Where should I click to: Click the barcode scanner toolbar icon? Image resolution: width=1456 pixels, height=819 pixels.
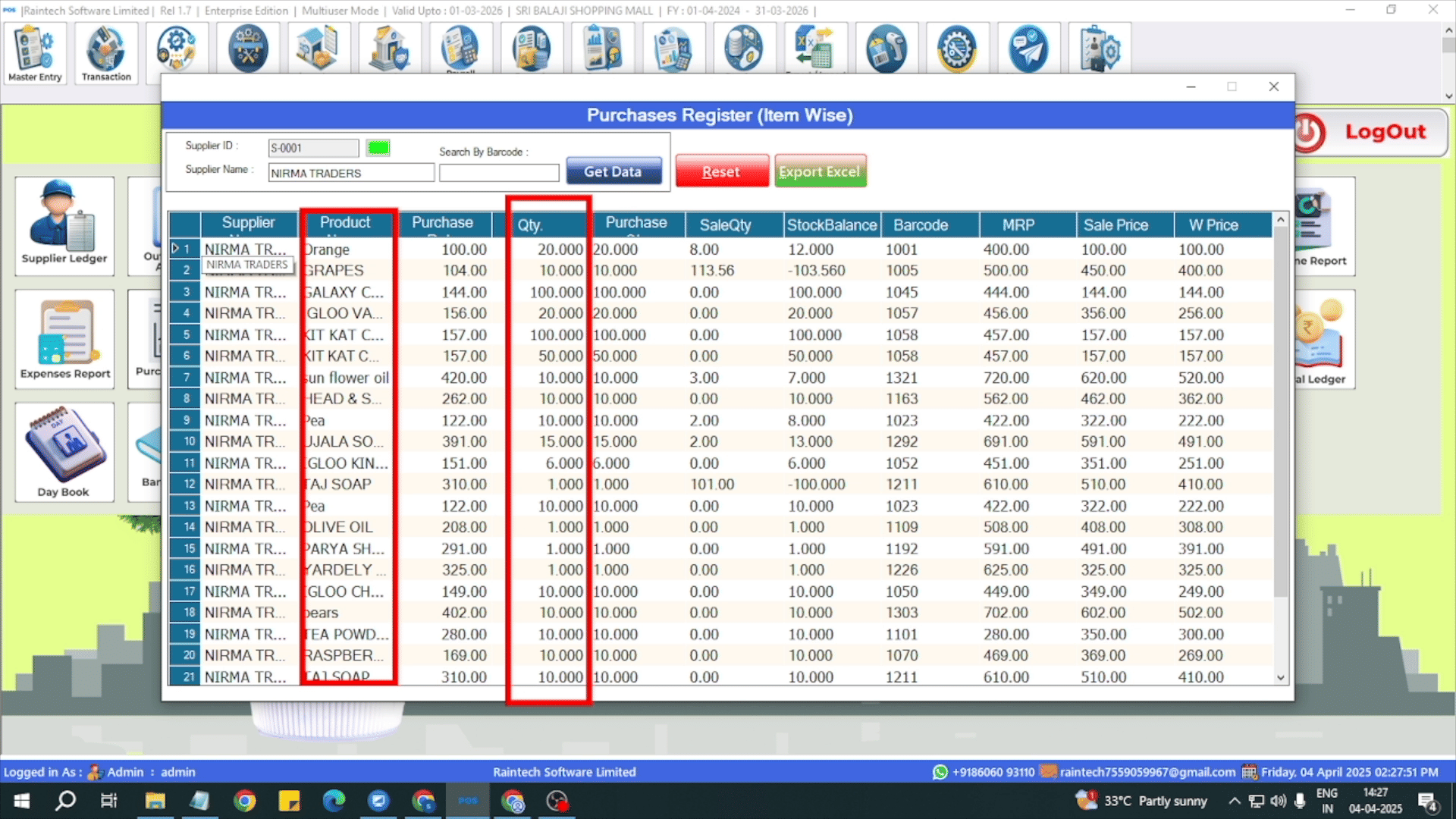pyautogui.click(x=886, y=49)
